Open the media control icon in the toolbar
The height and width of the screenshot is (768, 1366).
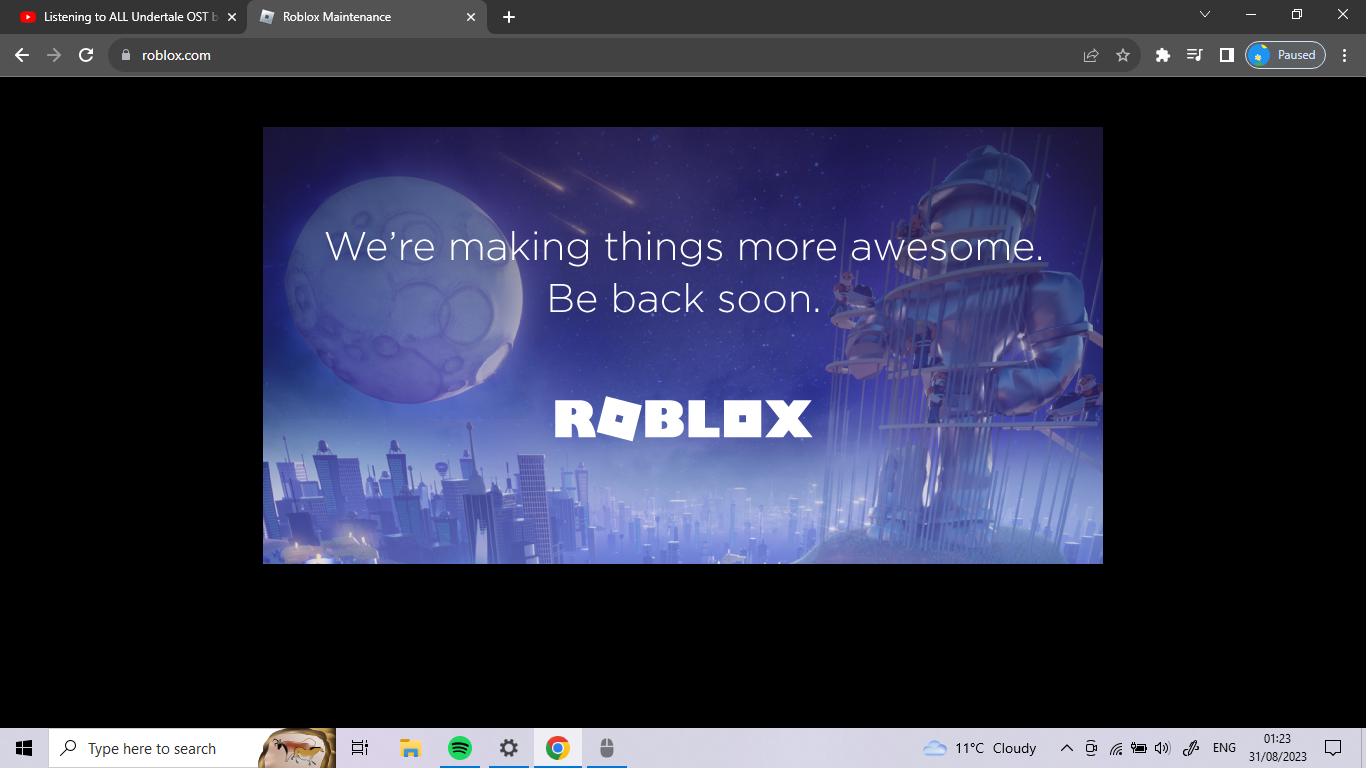coord(1194,55)
